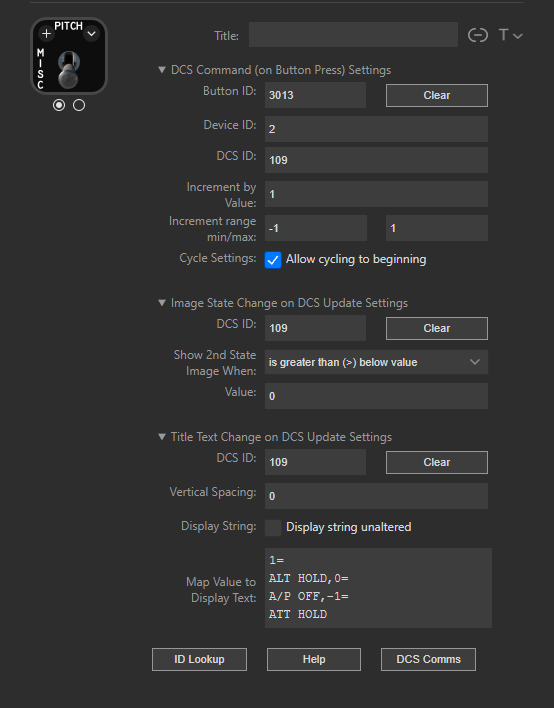Screen dimensions: 554x708
Task: Click Clear next to Image State DCS ID
Action: pyautogui.click(x=437, y=328)
